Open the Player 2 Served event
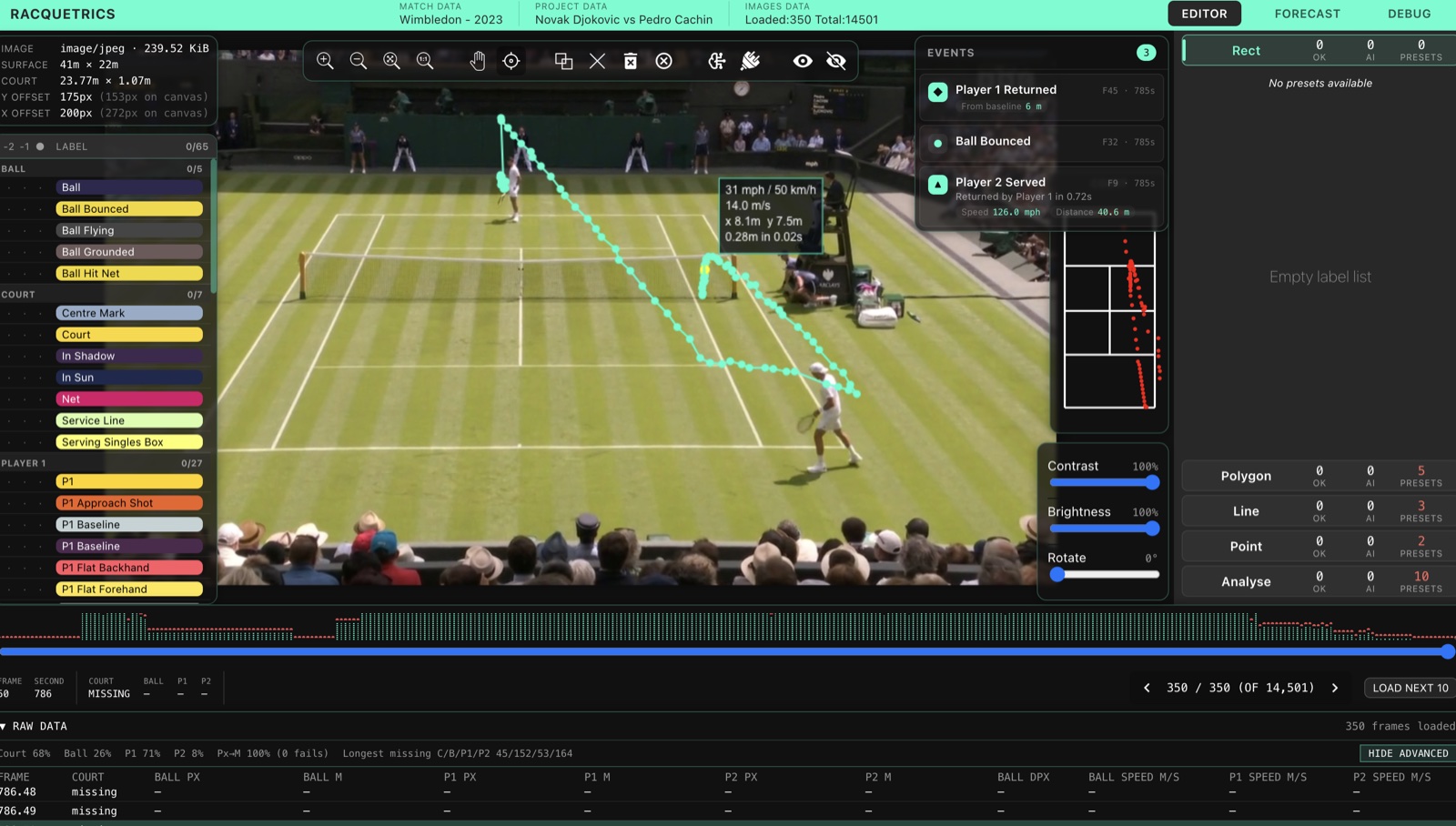The image size is (1456, 826). click(x=1041, y=196)
